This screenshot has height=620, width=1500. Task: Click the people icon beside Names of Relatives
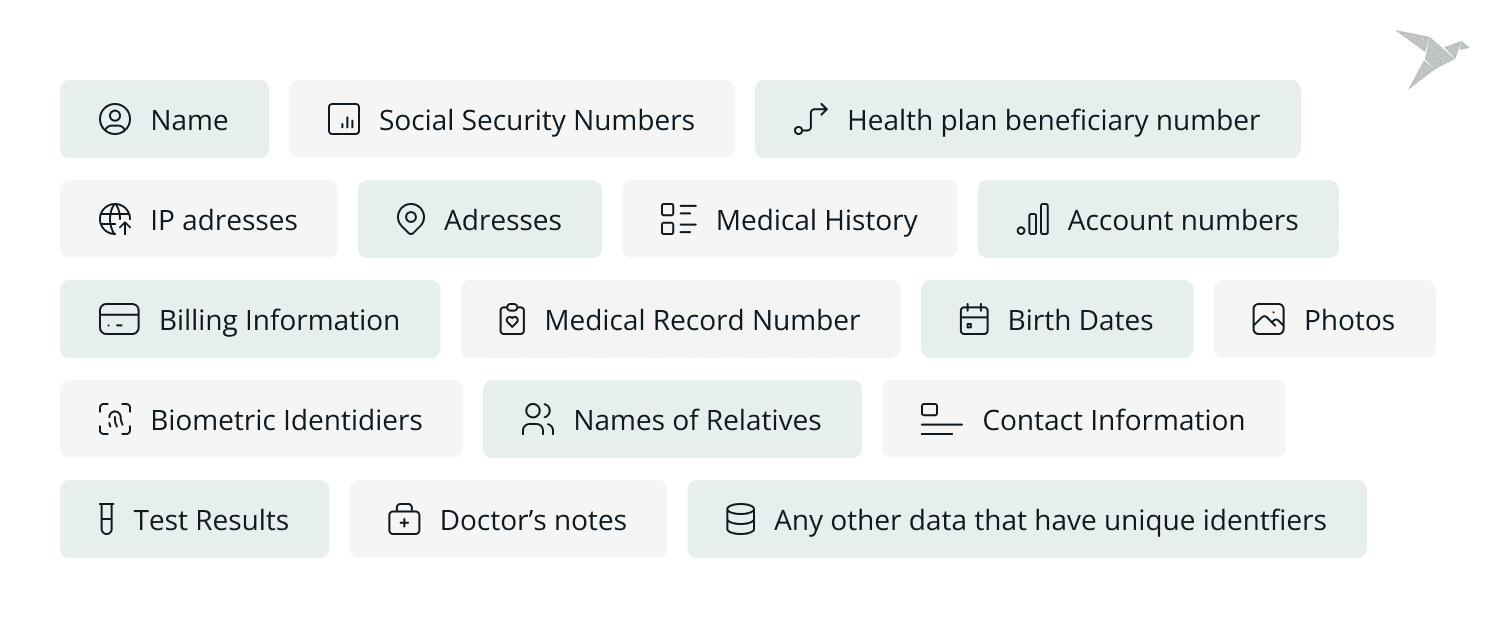[538, 420]
